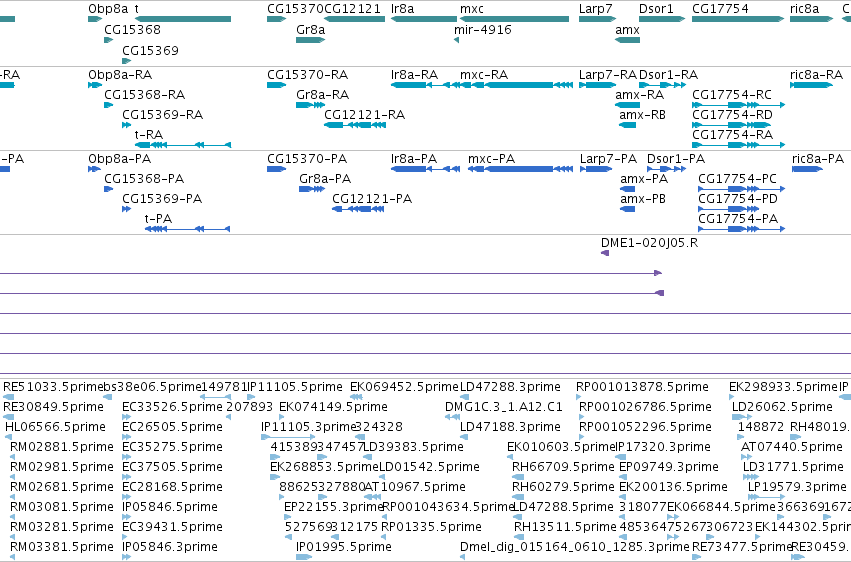This screenshot has height=562, width=851.
Task: Select the RH66709.5prime EST label
Action: [x=563, y=467]
